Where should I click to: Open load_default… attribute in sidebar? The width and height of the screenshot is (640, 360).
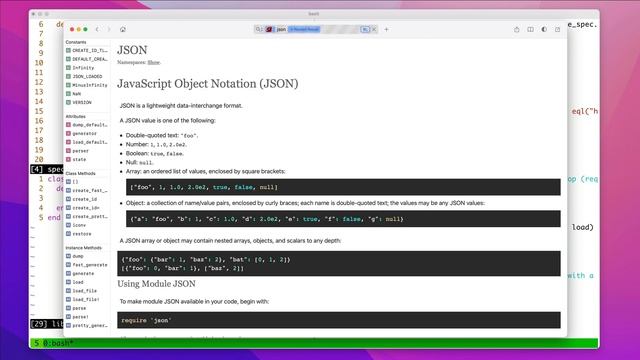[x=87, y=142]
